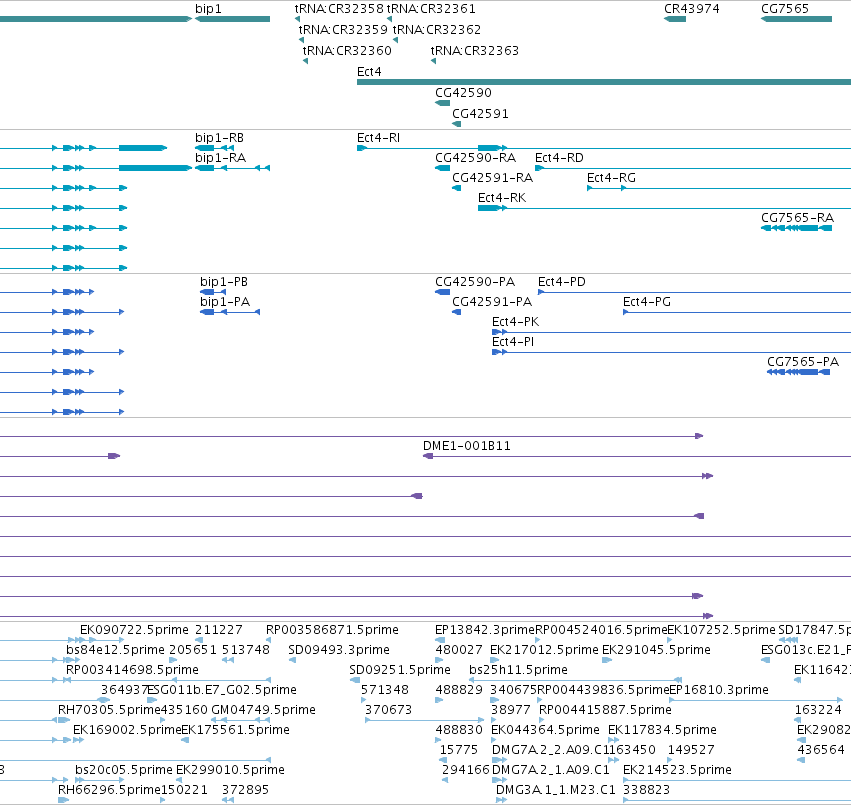Click the RP003586871.5prime label
Viewport: 851px width, 805px height.
[x=332, y=630]
